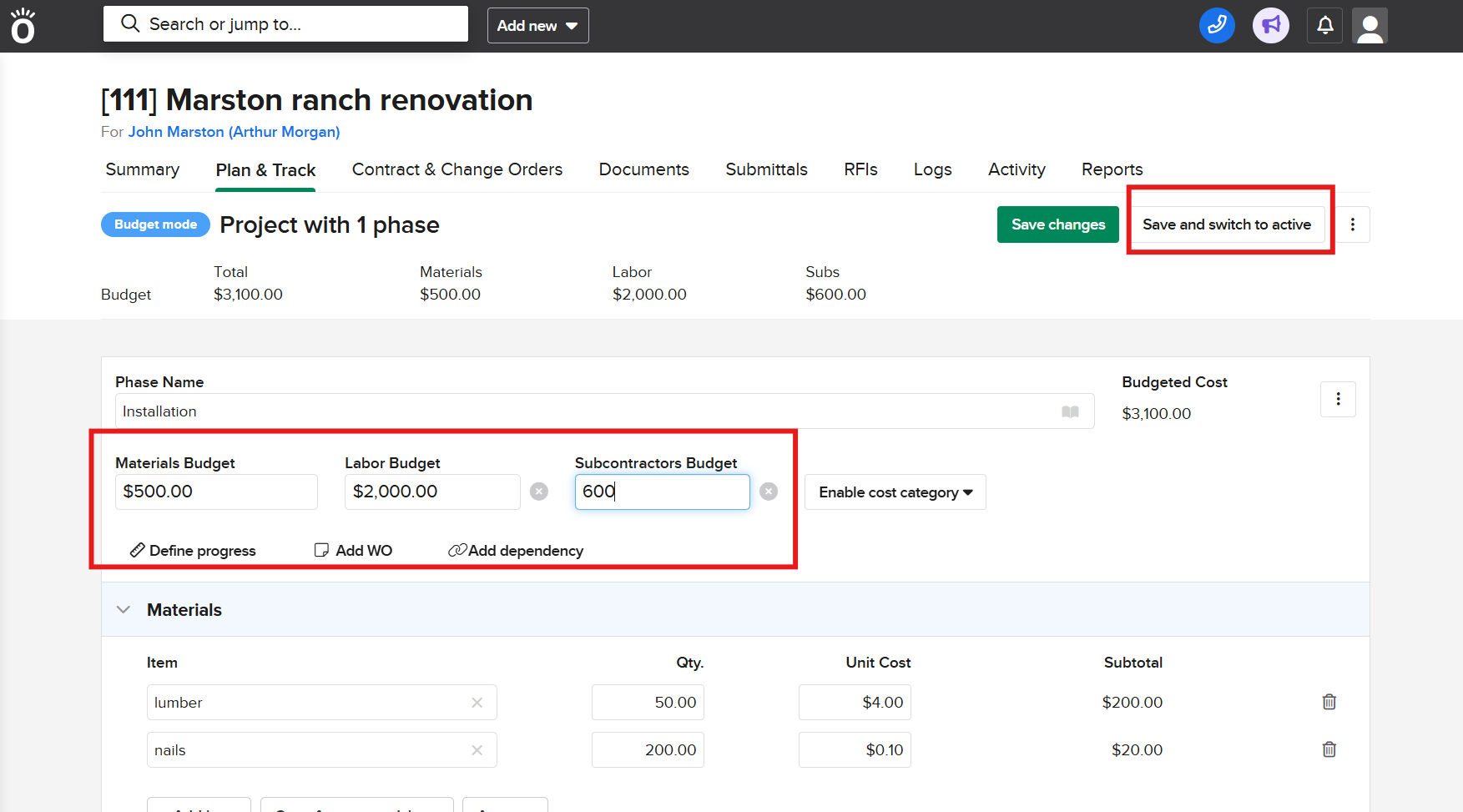This screenshot has height=812, width=1463.
Task: Click the phone call icon in header
Action: tap(1217, 26)
